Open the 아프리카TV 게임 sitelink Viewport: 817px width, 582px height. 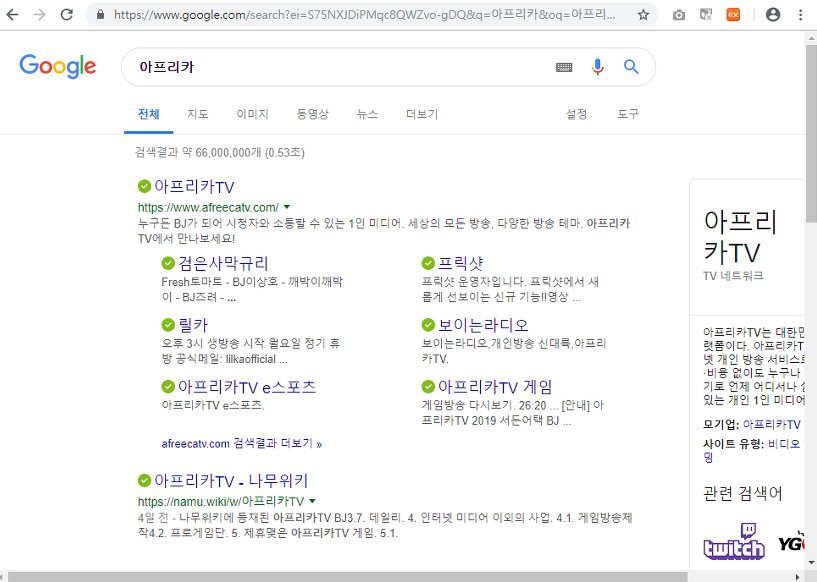pyautogui.click(x=495, y=387)
